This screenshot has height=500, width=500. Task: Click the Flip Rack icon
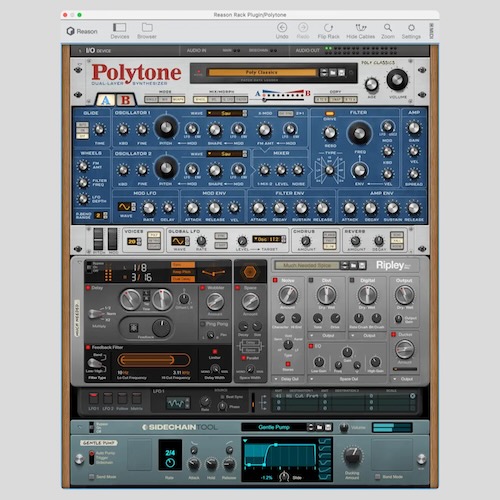(328, 27)
